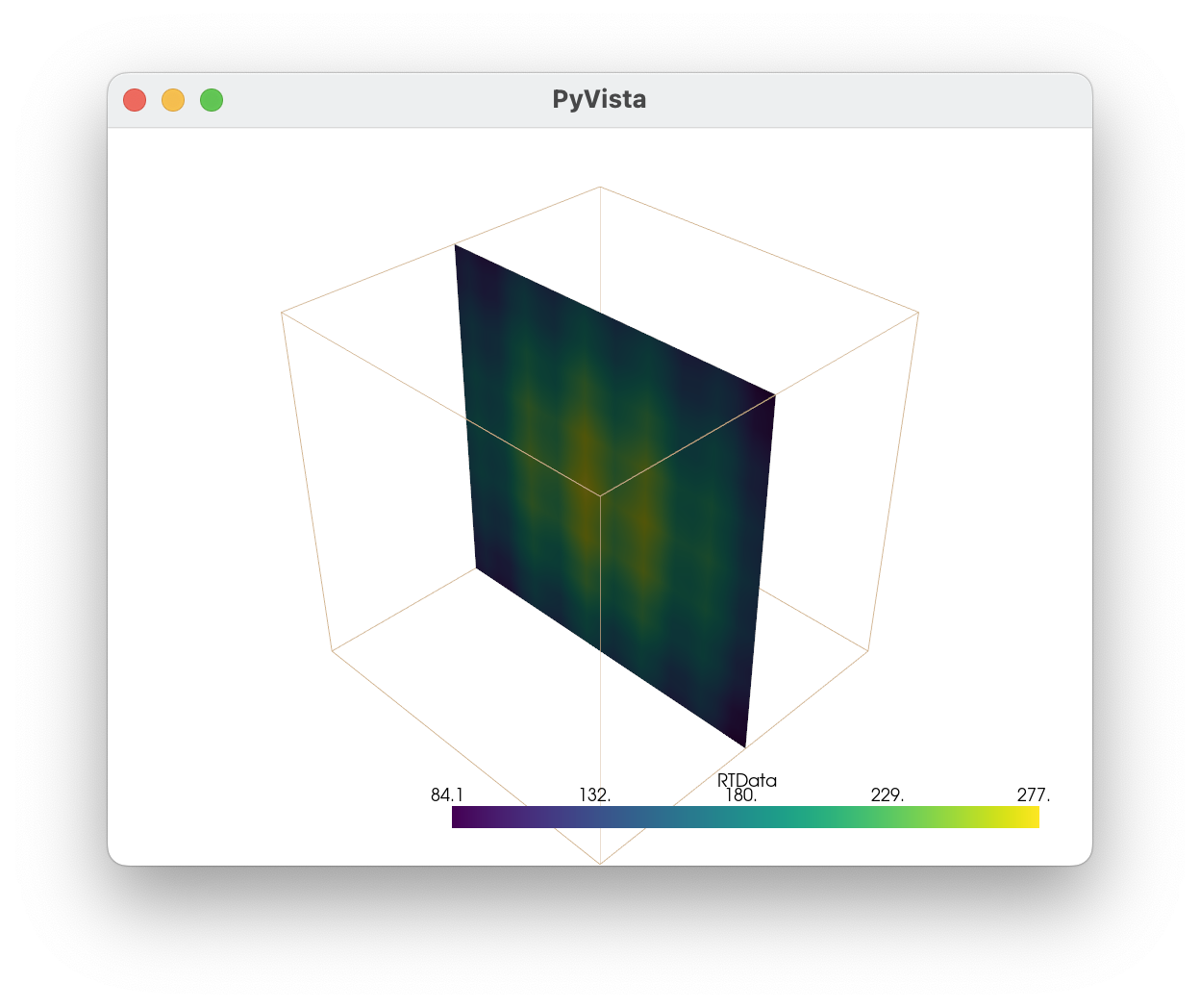
Task: Click the PyVista window title
Action: click(x=600, y=99)
